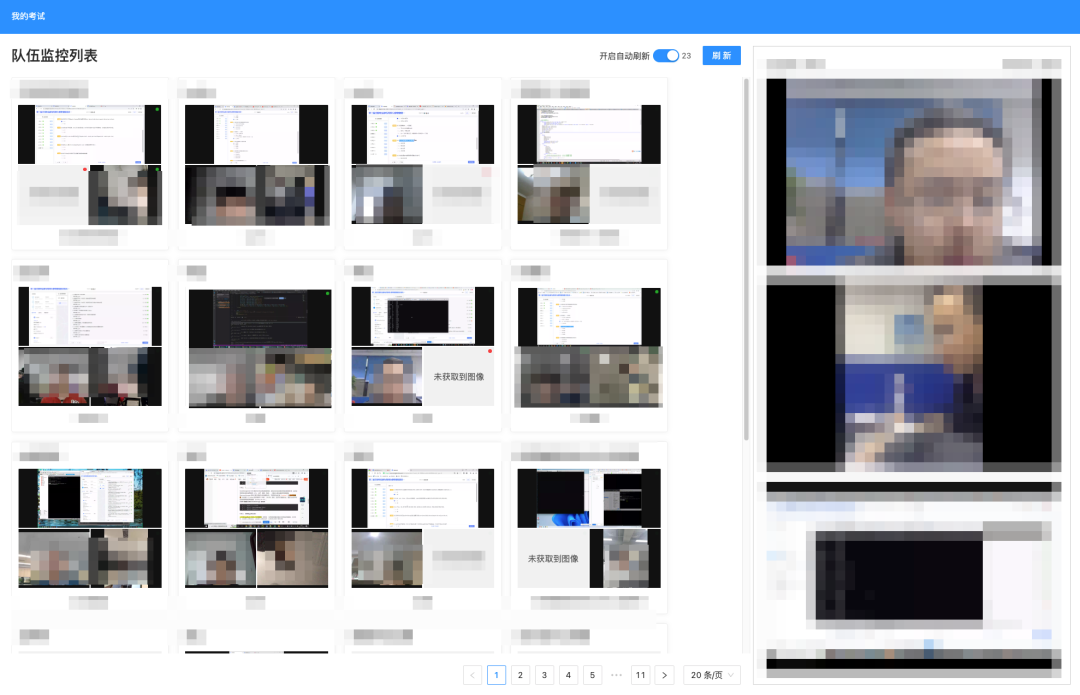Click the previous page arrow
The height and width of the screenshot is (695, 1080).
(472, 675)
